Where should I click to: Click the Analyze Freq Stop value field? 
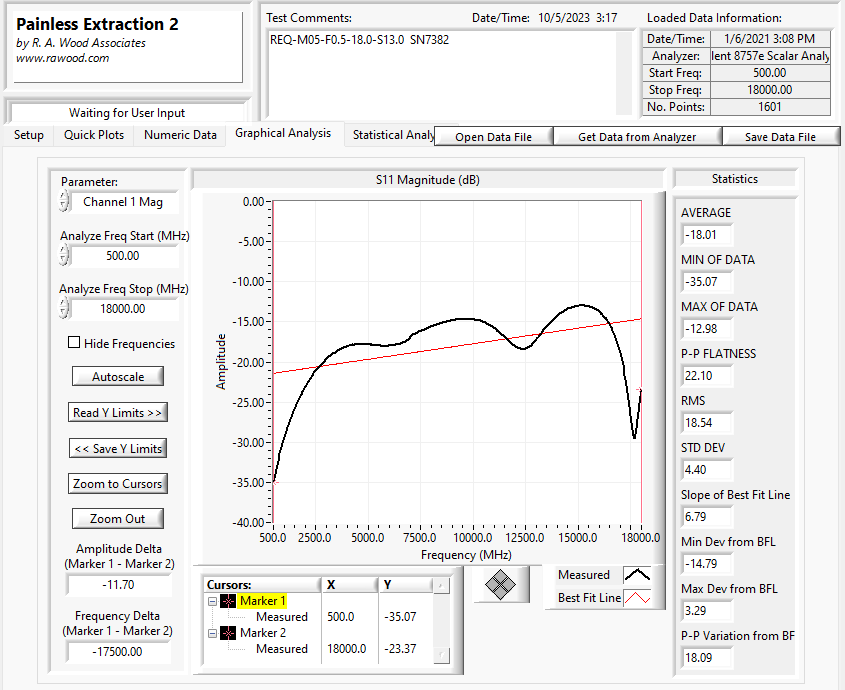[x=123, y=309]
